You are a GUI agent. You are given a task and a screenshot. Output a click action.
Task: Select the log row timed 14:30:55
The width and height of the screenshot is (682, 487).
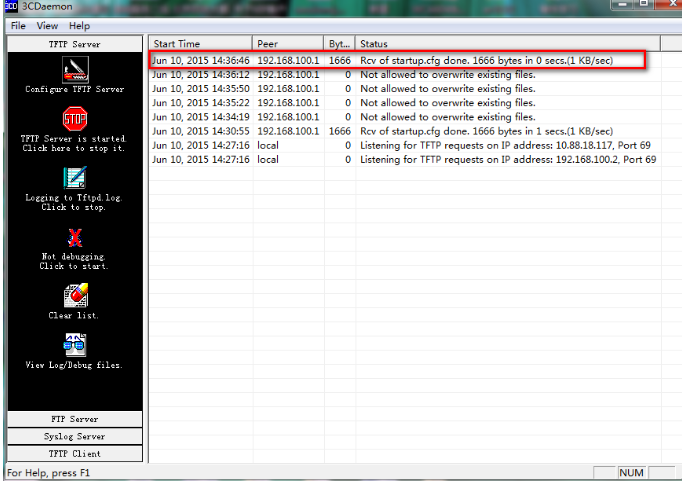coord(405,131)
